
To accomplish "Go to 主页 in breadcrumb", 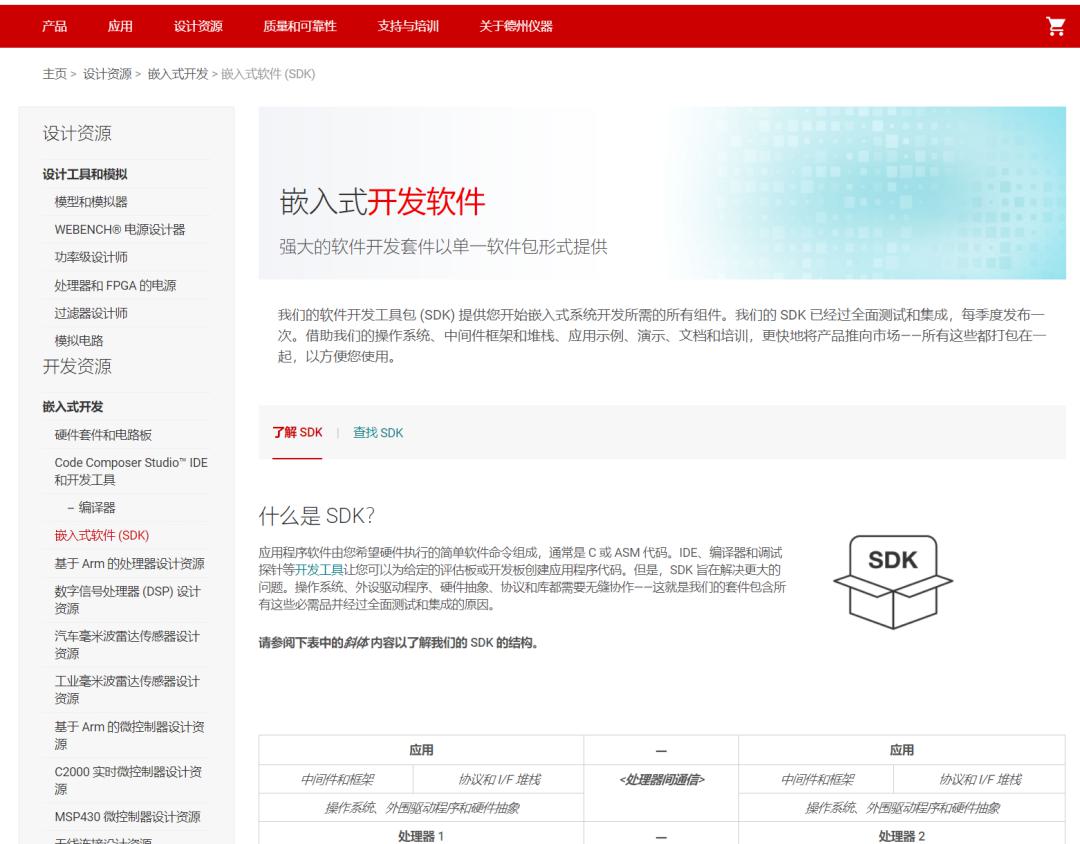I will tap(55, 74).
